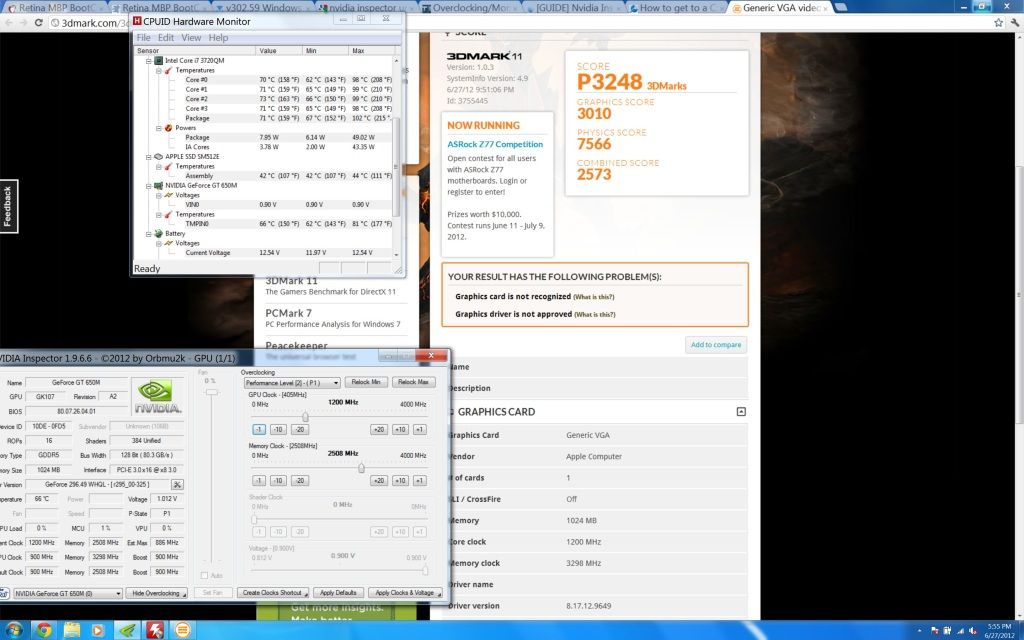Click the NVIDIA logo in NVIDIA Inspector
The height and width of the screenshot is (640, 1024).
coord(157,396)
